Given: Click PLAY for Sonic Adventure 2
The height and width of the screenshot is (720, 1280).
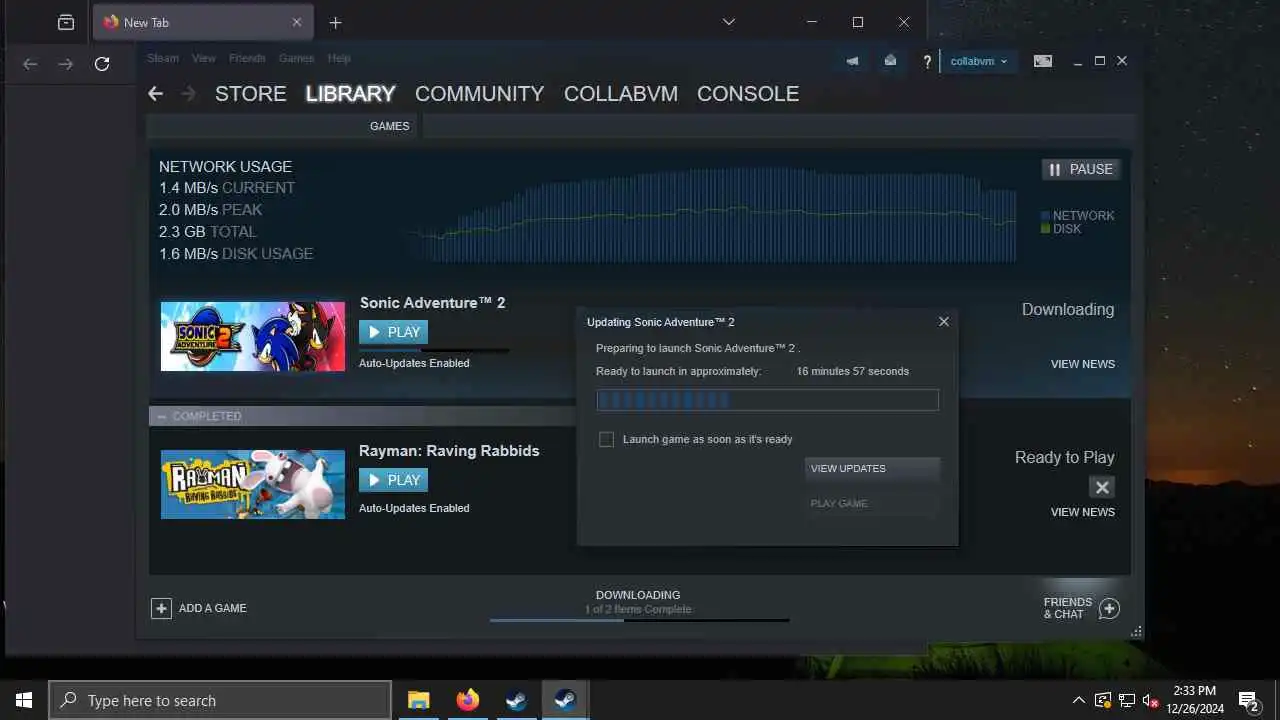Looking at the screenshot, I should click(x=393, y=332).
